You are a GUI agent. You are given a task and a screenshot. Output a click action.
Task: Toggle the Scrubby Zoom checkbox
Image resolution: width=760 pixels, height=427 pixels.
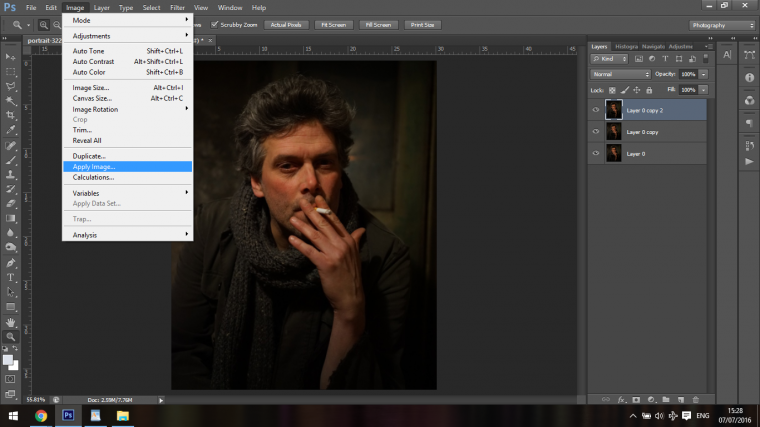coord(214,25)
